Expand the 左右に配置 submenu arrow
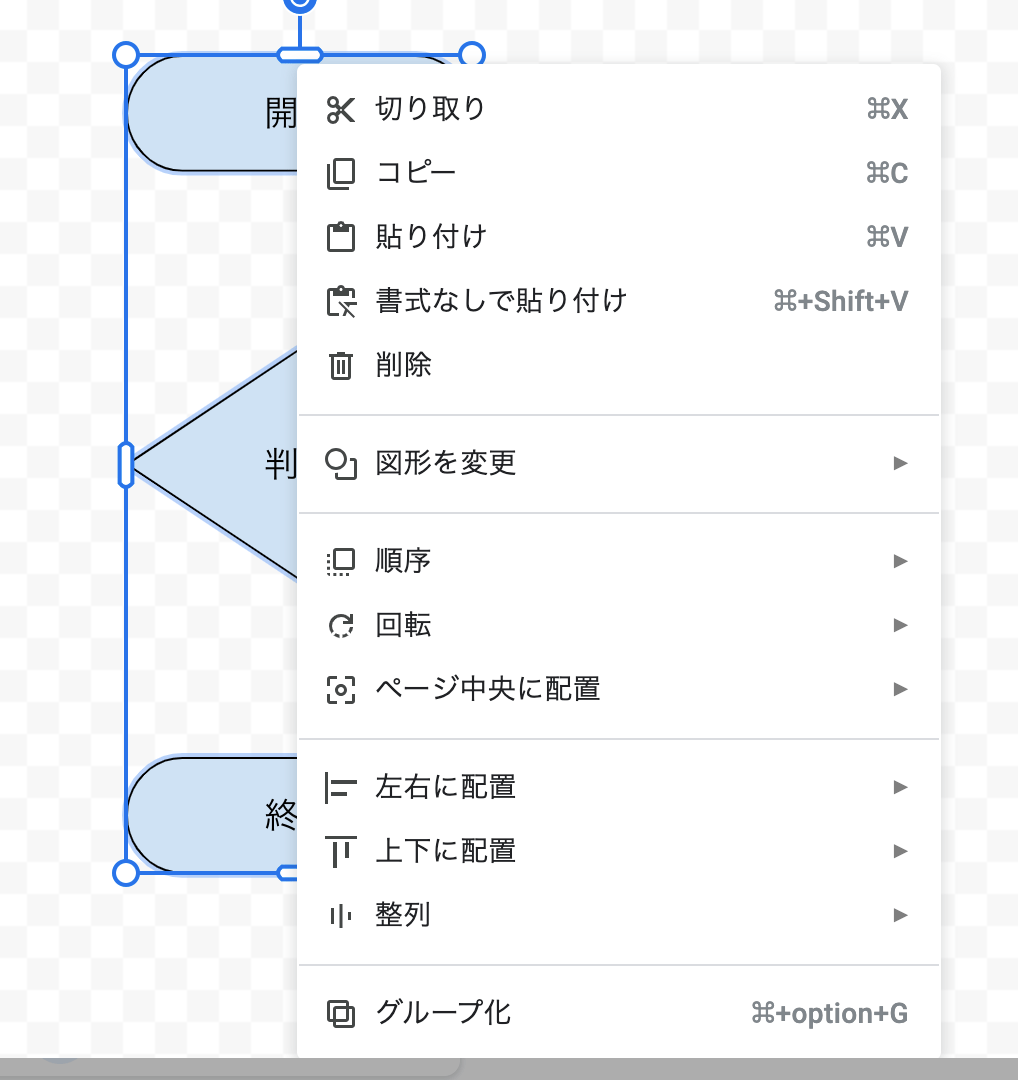 coord(900,787)
